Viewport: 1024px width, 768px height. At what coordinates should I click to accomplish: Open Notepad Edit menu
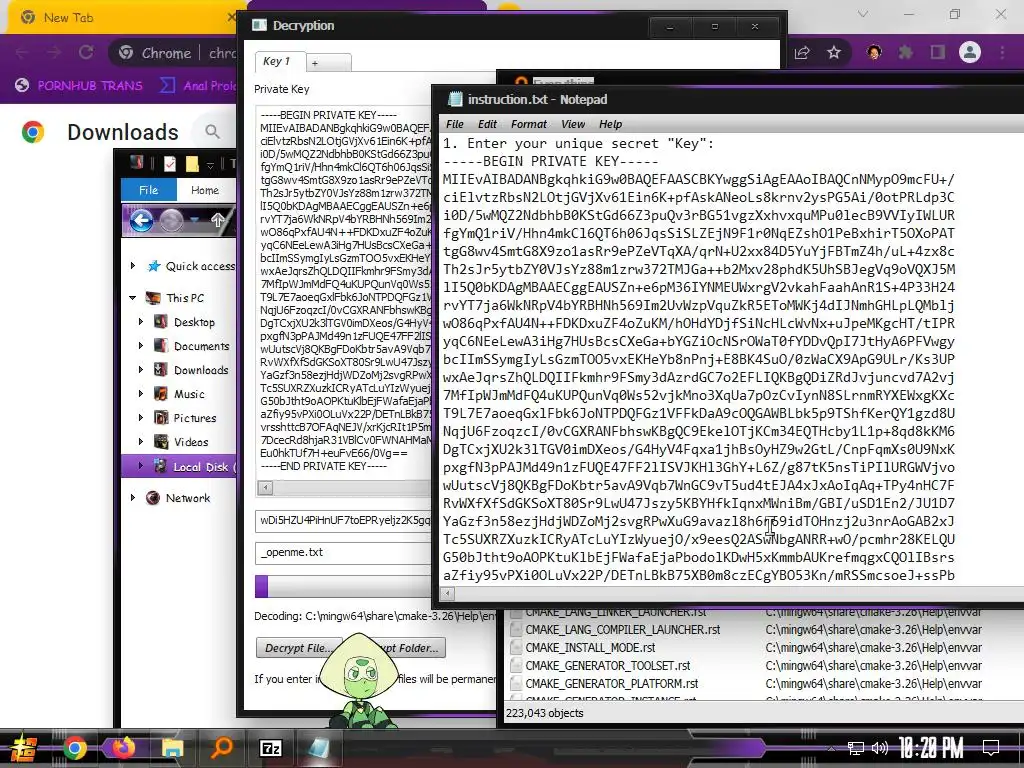487,124
